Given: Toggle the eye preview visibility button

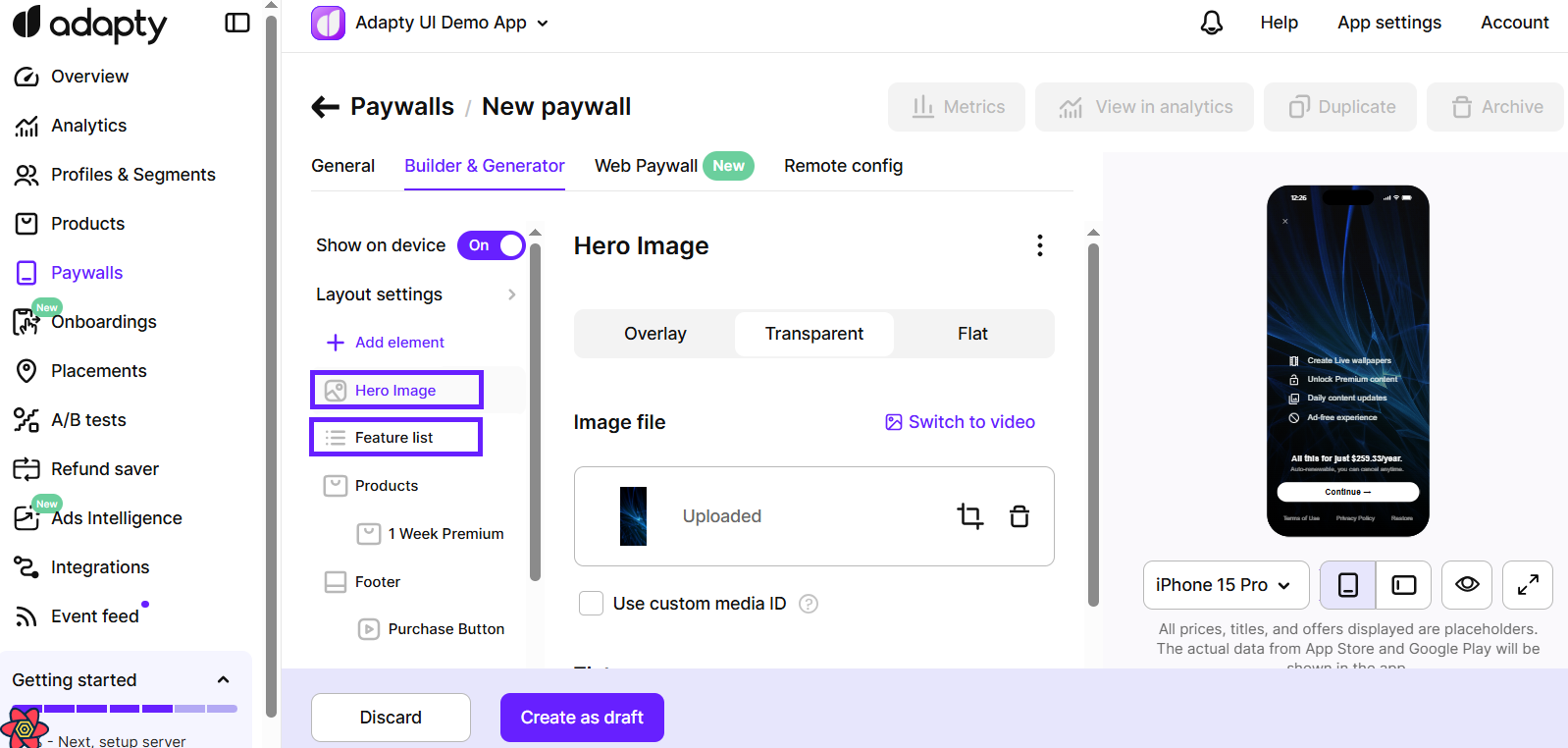Looking at the screenshot, I should [1467, 585].
